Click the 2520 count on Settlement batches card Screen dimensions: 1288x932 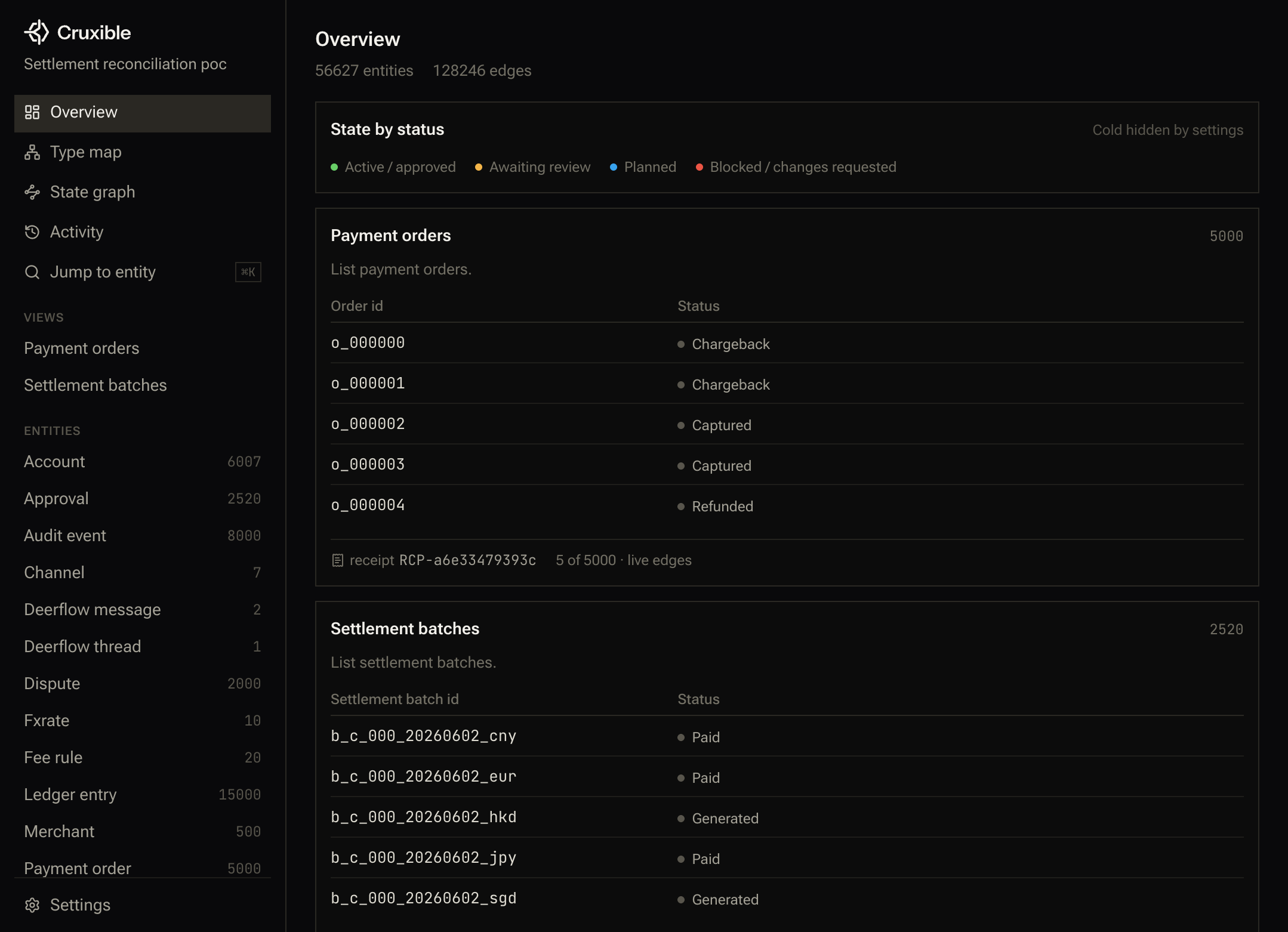tap(1227, 629)
